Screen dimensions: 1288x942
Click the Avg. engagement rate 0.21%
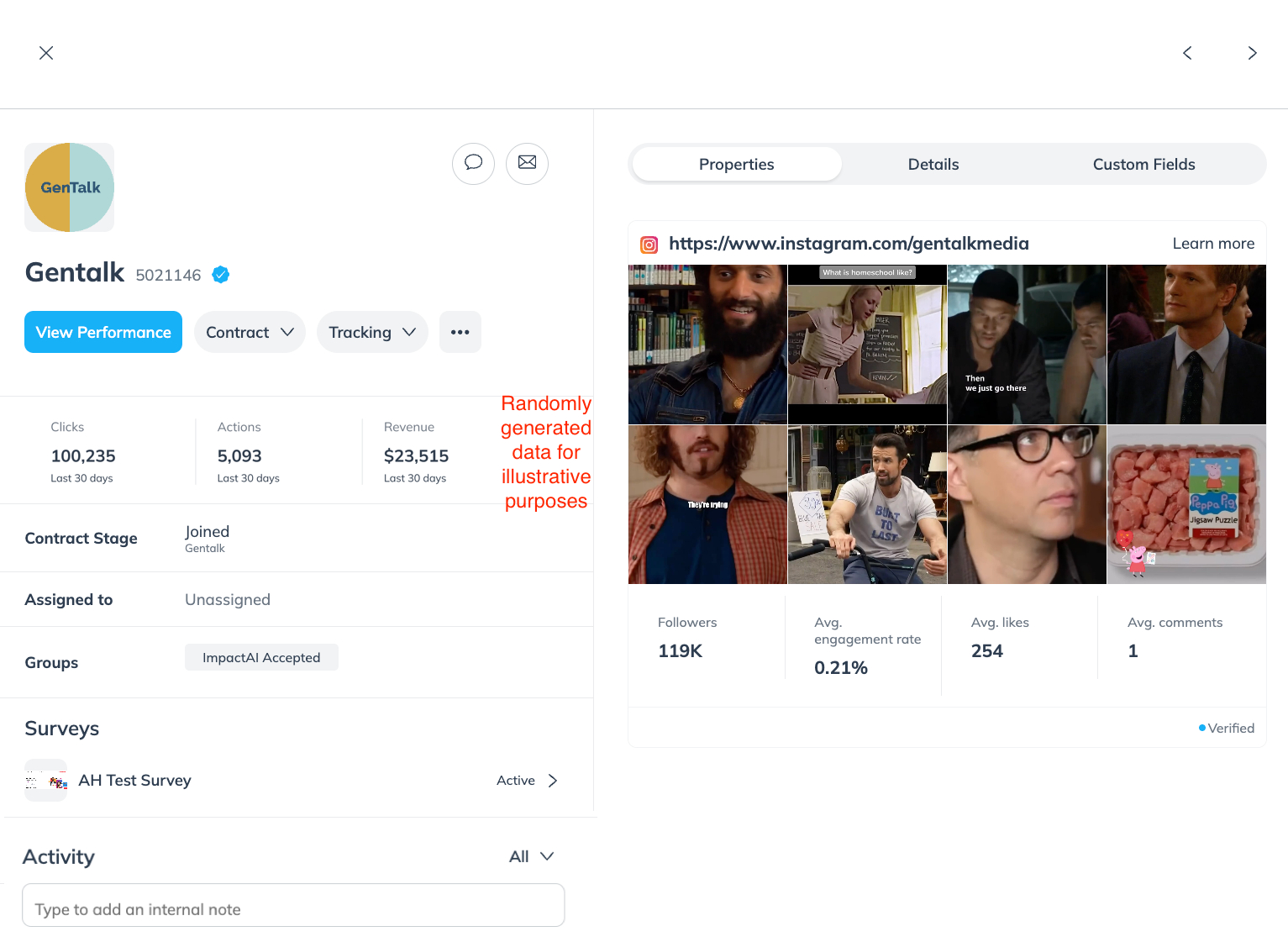(x=840, y=667)
